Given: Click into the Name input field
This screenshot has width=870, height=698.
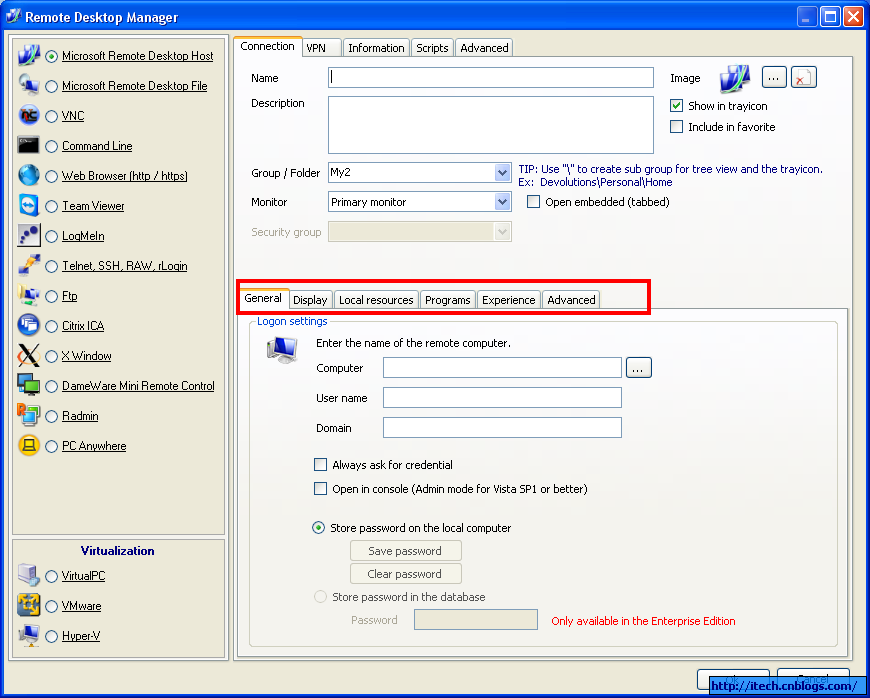Looking at the screenshot, I should click(491, 78).
